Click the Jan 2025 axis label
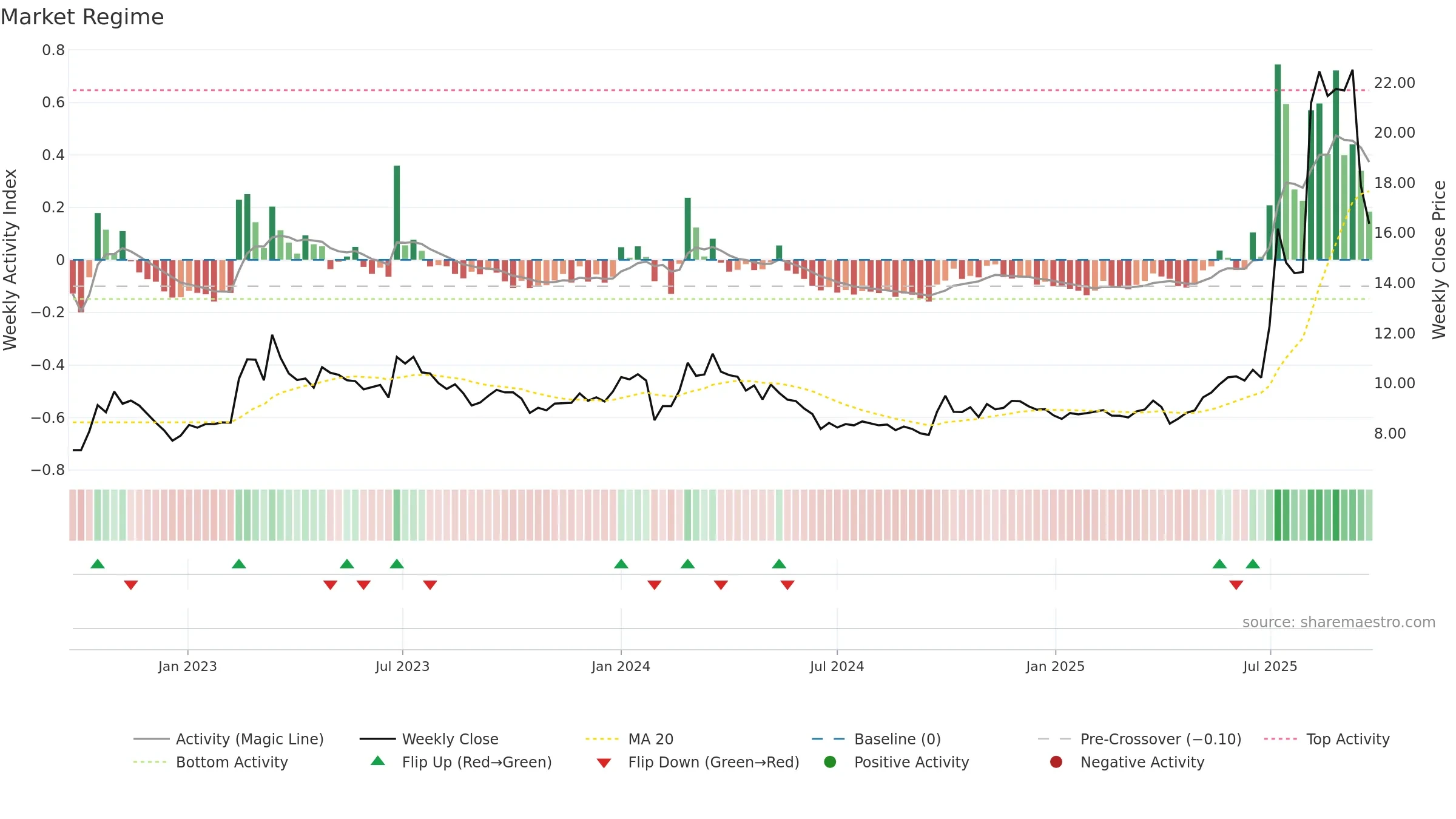1456x819 pixels. coord(1055,666)
